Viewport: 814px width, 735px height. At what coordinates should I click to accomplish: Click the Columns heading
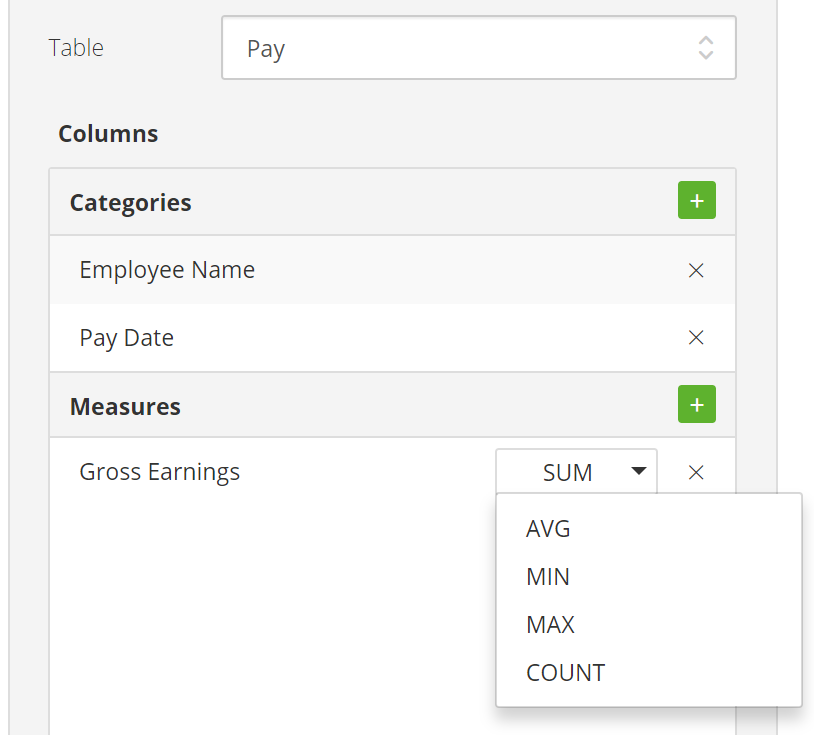pyautogui.click(x=108, y=134)
